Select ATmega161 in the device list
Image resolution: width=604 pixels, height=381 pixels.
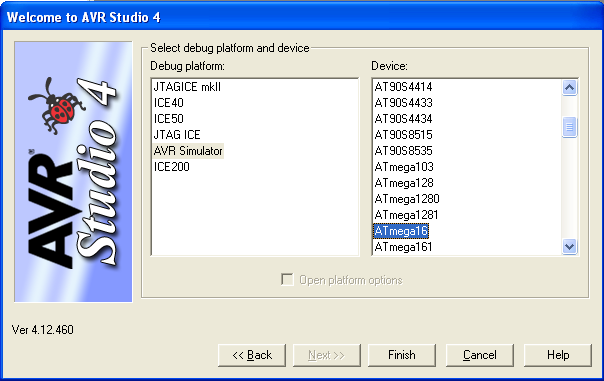tap(403, 247)
